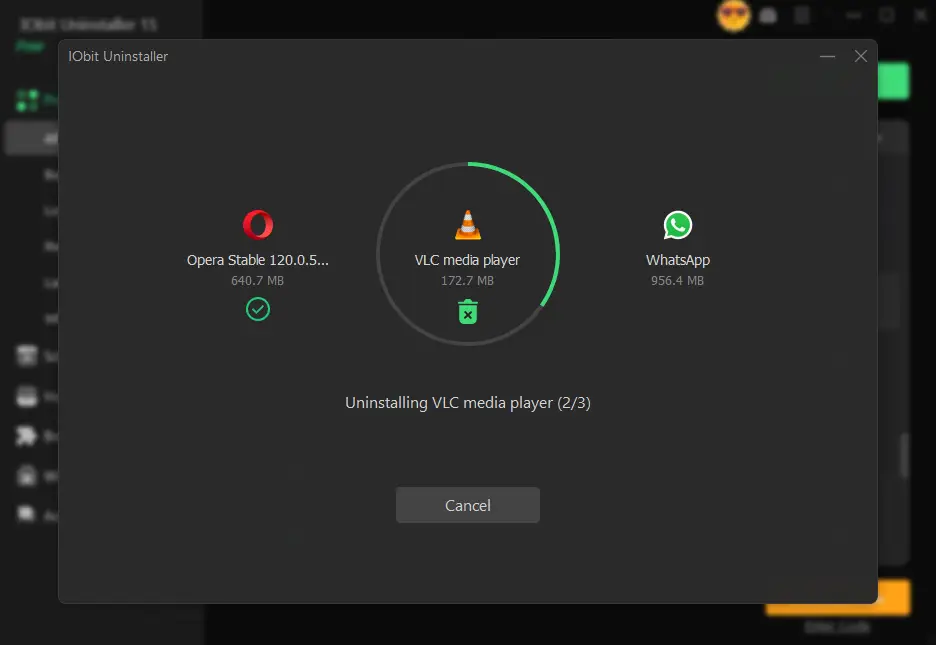
Task: Click the green trash icon under VLC
Action: [x=467, y=311]
